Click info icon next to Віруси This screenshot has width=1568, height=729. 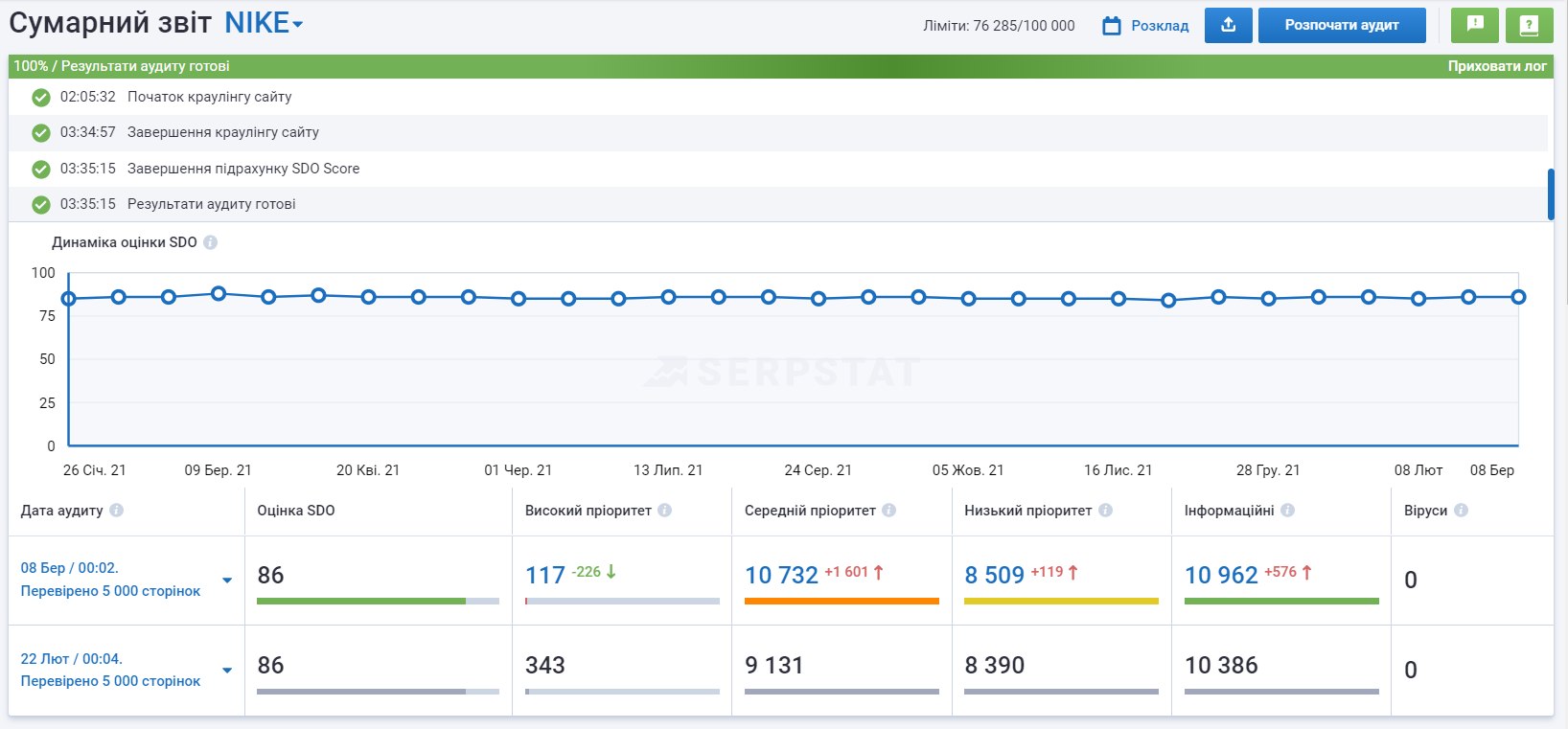(1462, 511)
